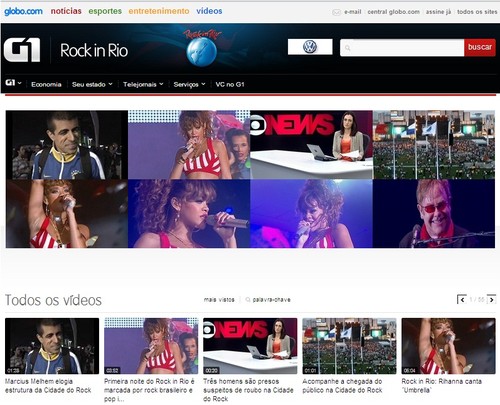
Task: Open the large tile of the man in a Brazil jacket
Action: (67, 145)
